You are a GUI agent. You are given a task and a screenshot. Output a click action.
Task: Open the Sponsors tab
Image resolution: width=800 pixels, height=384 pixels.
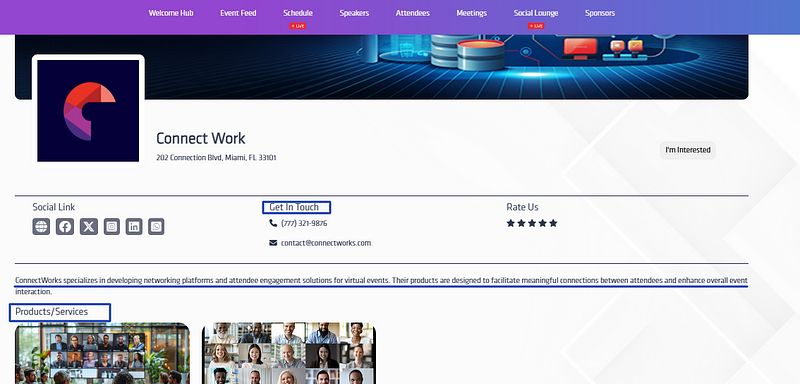point(600,13)
